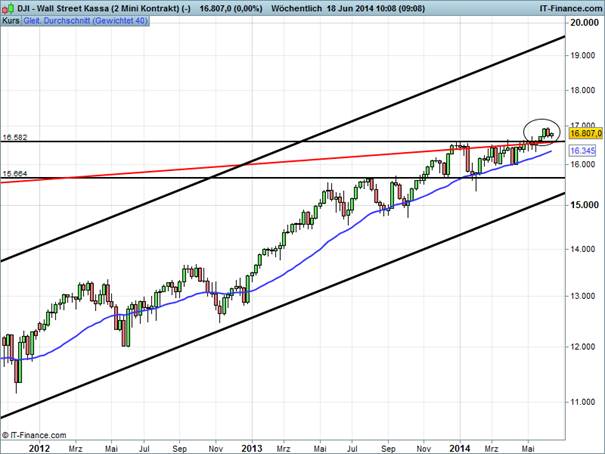Click the 16.582 horizontal line label

[15, 137]
